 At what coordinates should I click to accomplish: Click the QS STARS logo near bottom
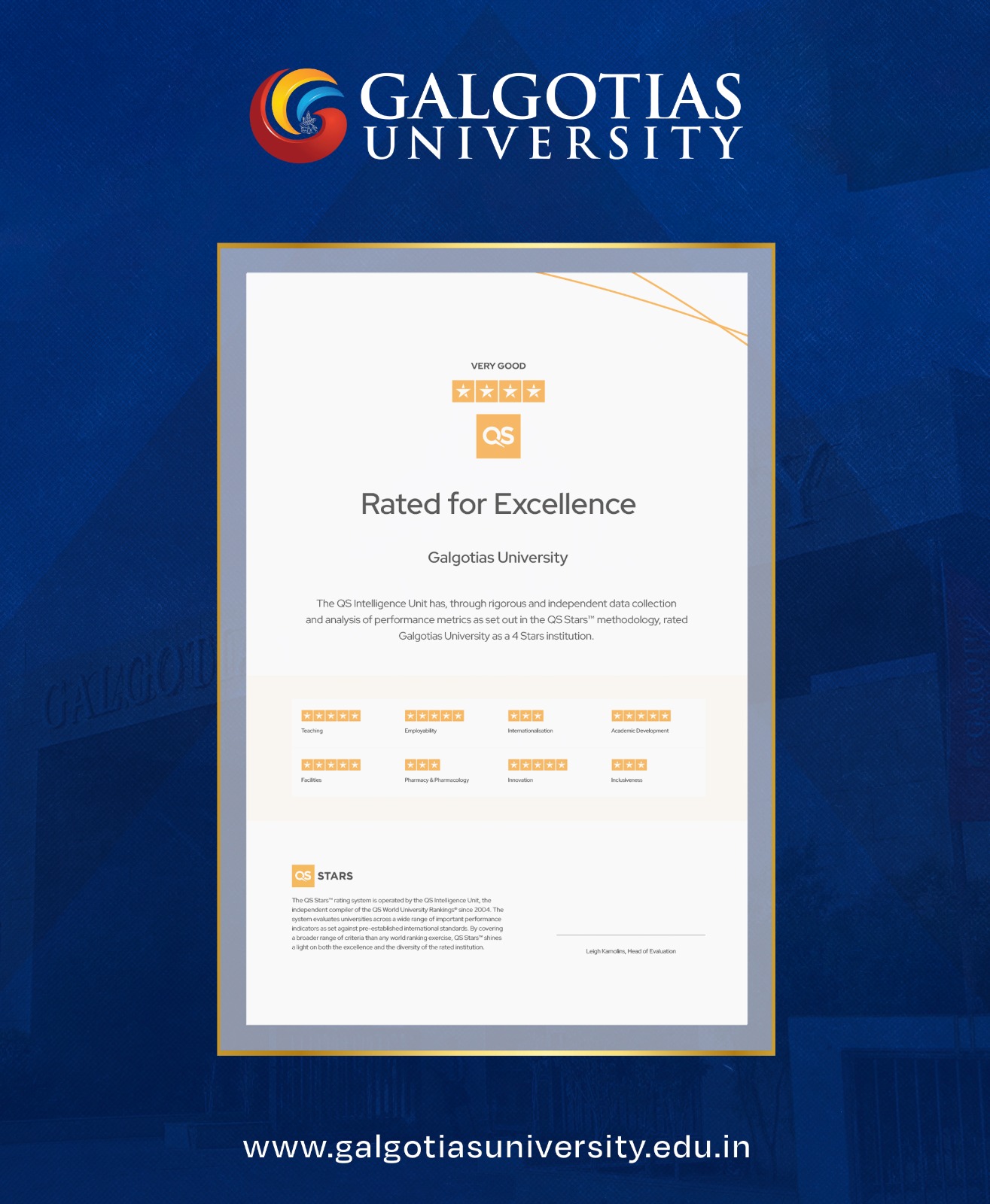pyautogui.click(x=322, y=876)
